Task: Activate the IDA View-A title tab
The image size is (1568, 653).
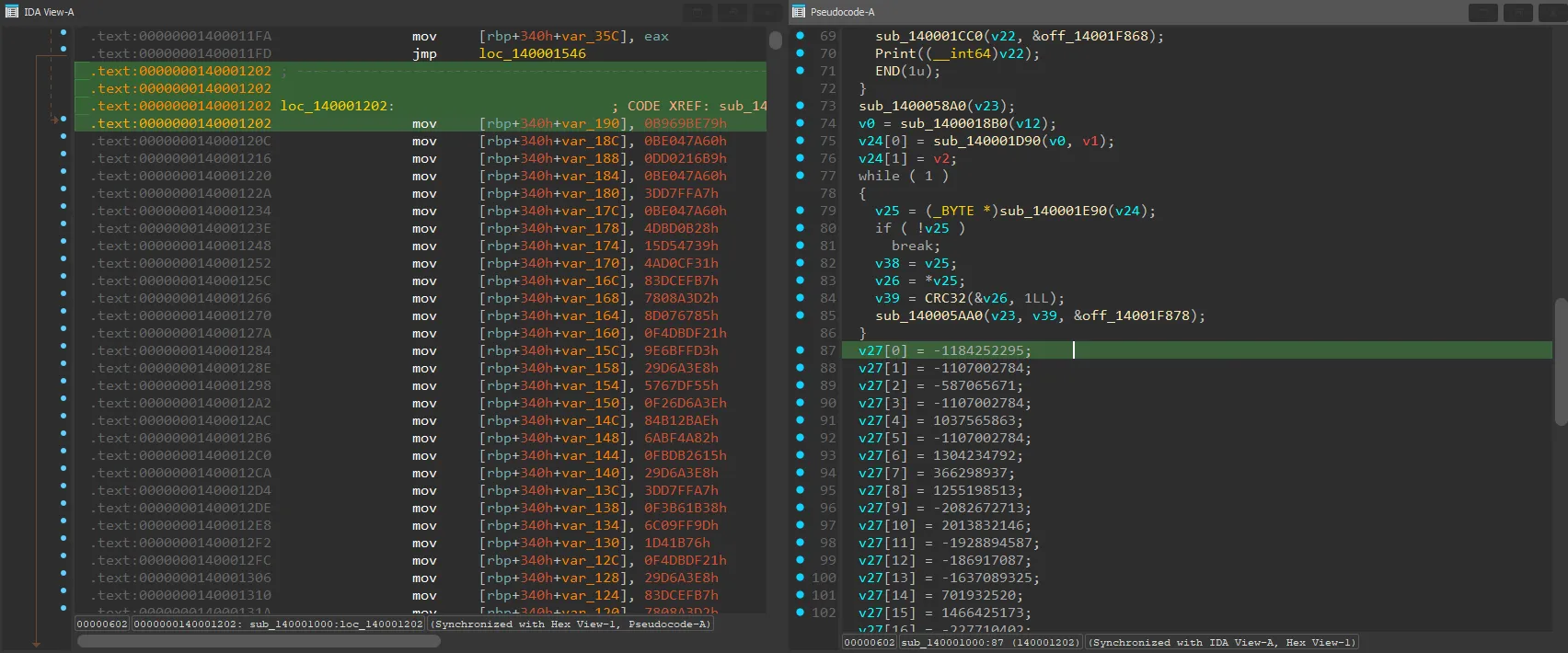Action: [x=49, y=12]
